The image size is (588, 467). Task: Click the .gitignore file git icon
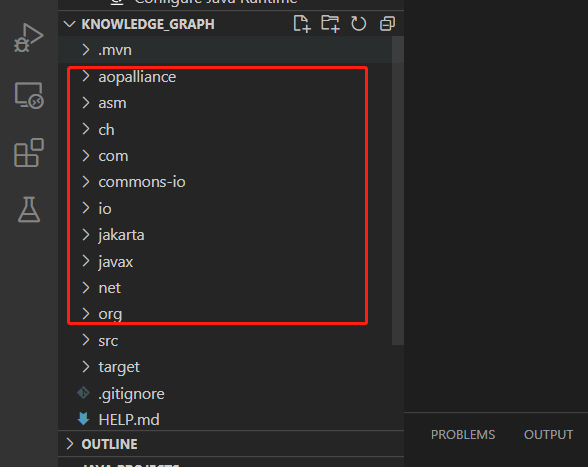pos(83,393)
